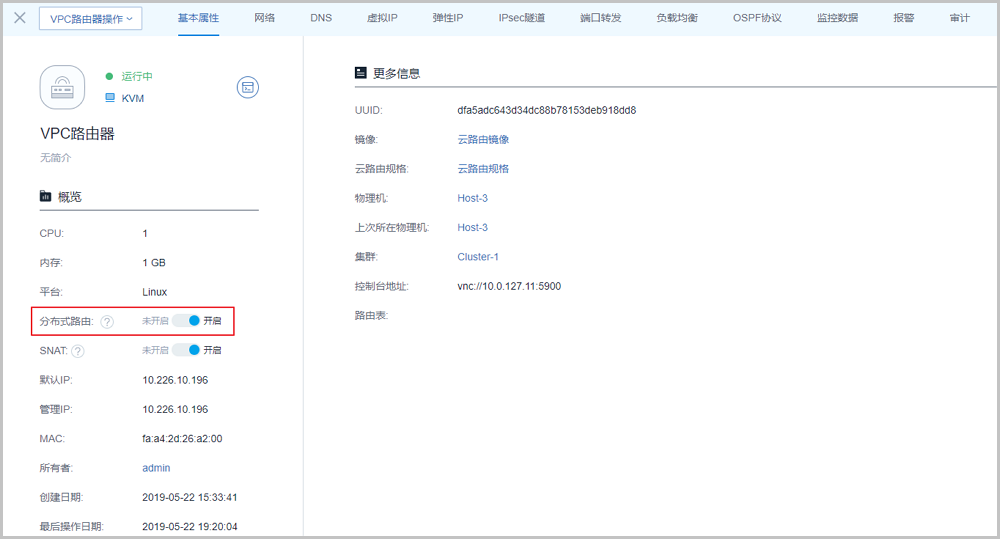Open the 云路由镜像 link
The width and height of the screenshot is (1000, 539).
483,140
